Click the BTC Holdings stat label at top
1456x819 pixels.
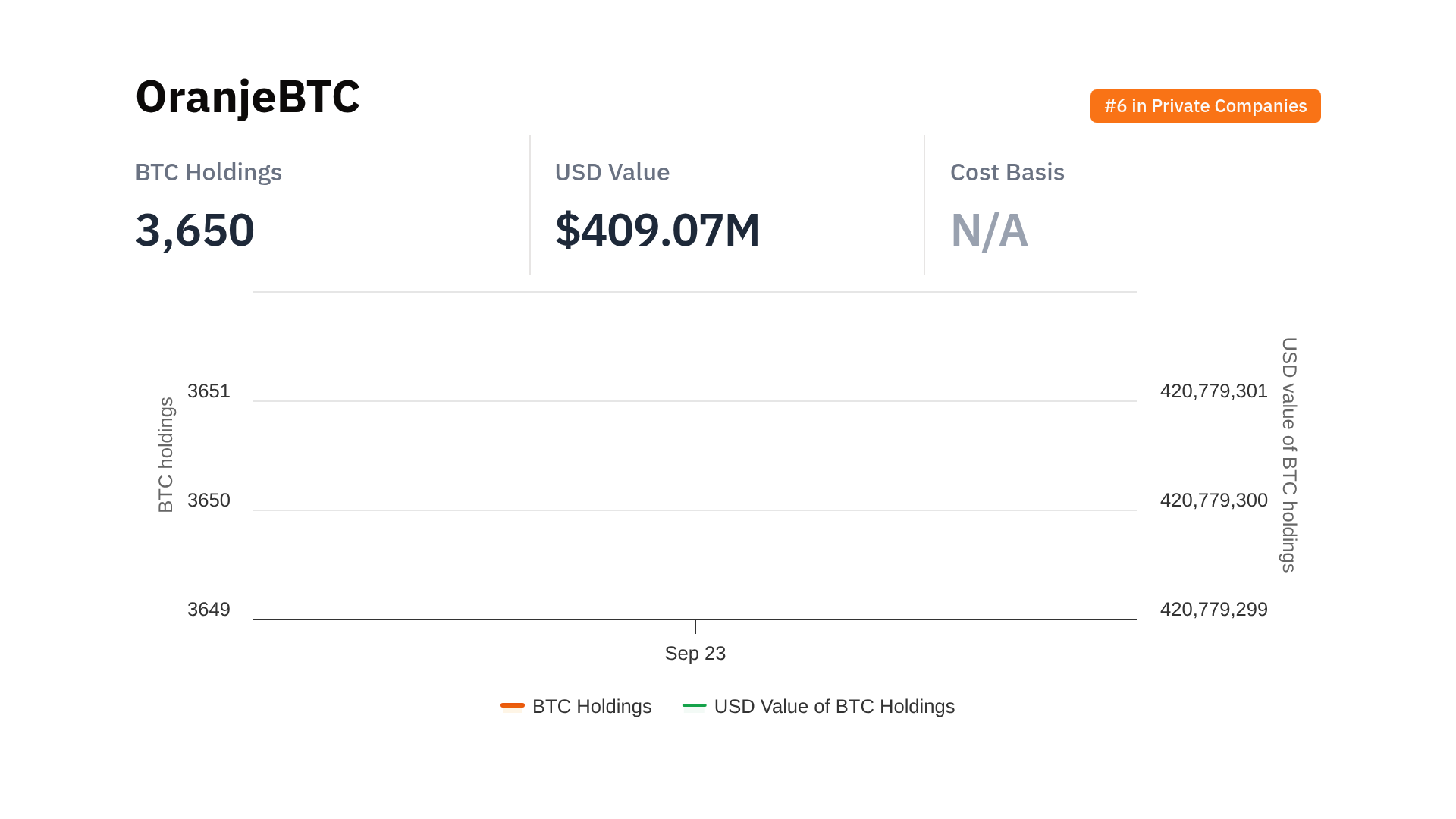pos(209,172)
